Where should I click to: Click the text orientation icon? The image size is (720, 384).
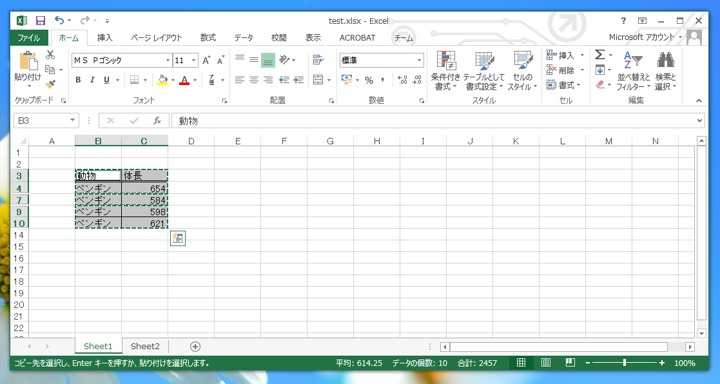coord(285,59)
